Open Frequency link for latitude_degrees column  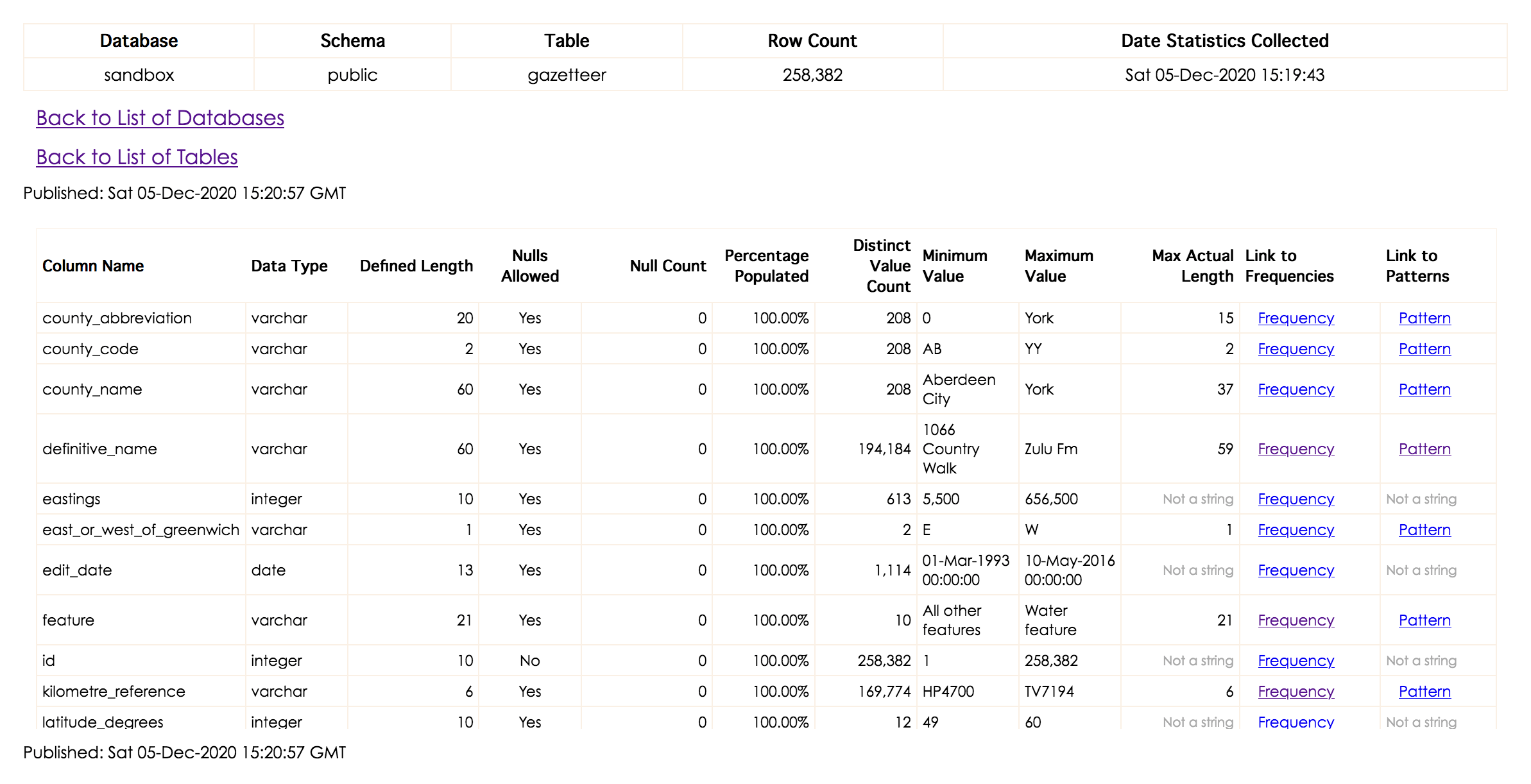[1296, 721]
